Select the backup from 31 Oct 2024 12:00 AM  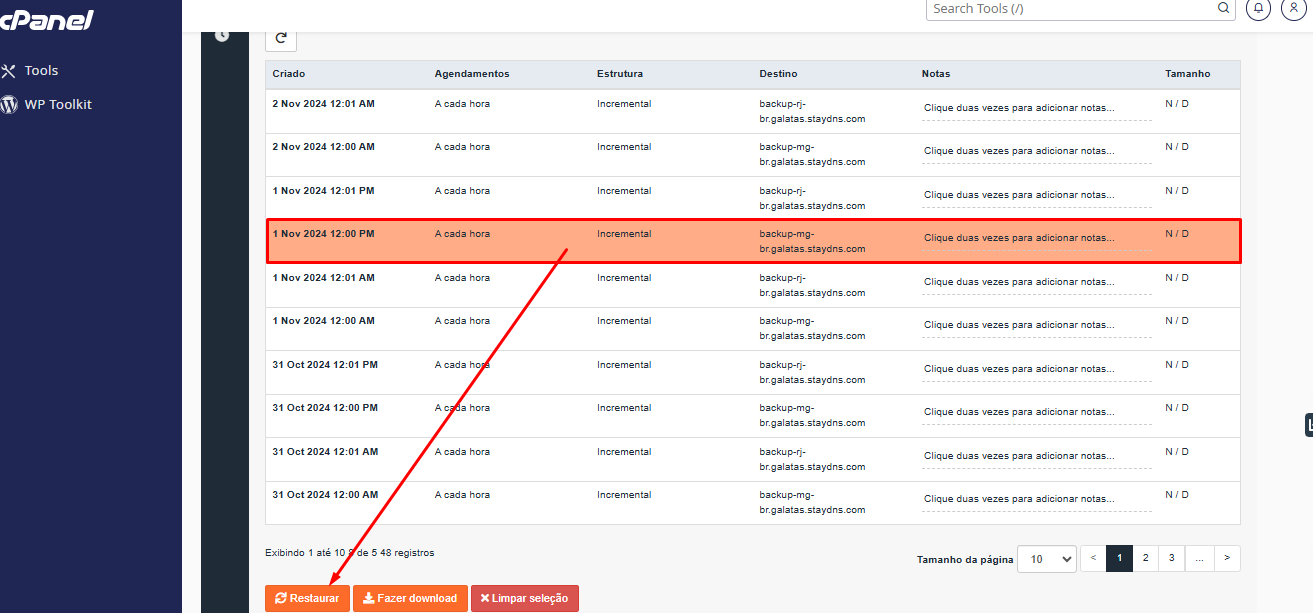click(x=753, y=503)
